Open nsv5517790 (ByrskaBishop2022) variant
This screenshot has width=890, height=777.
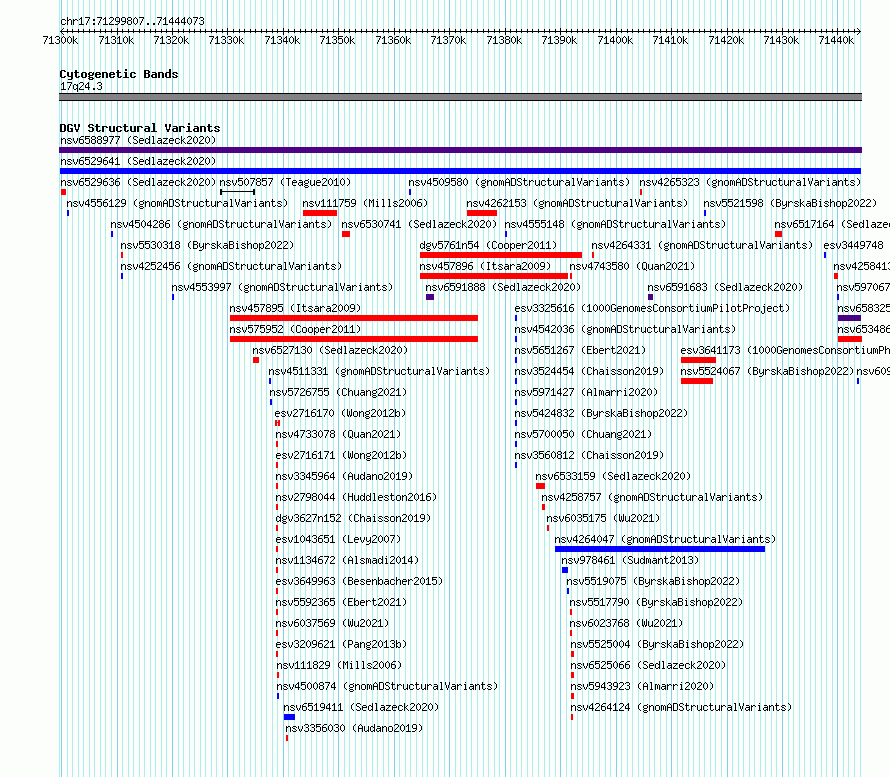[656, 602]
